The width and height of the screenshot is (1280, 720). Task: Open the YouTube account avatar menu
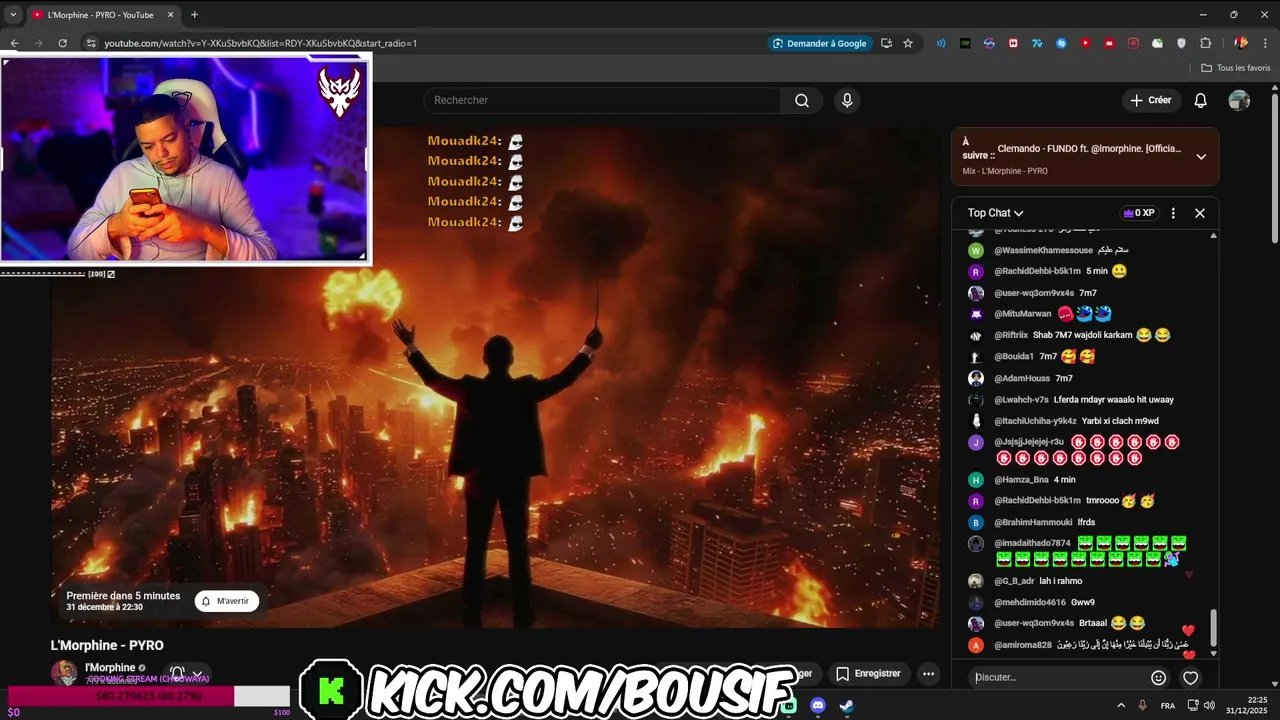pos(1239,100)
